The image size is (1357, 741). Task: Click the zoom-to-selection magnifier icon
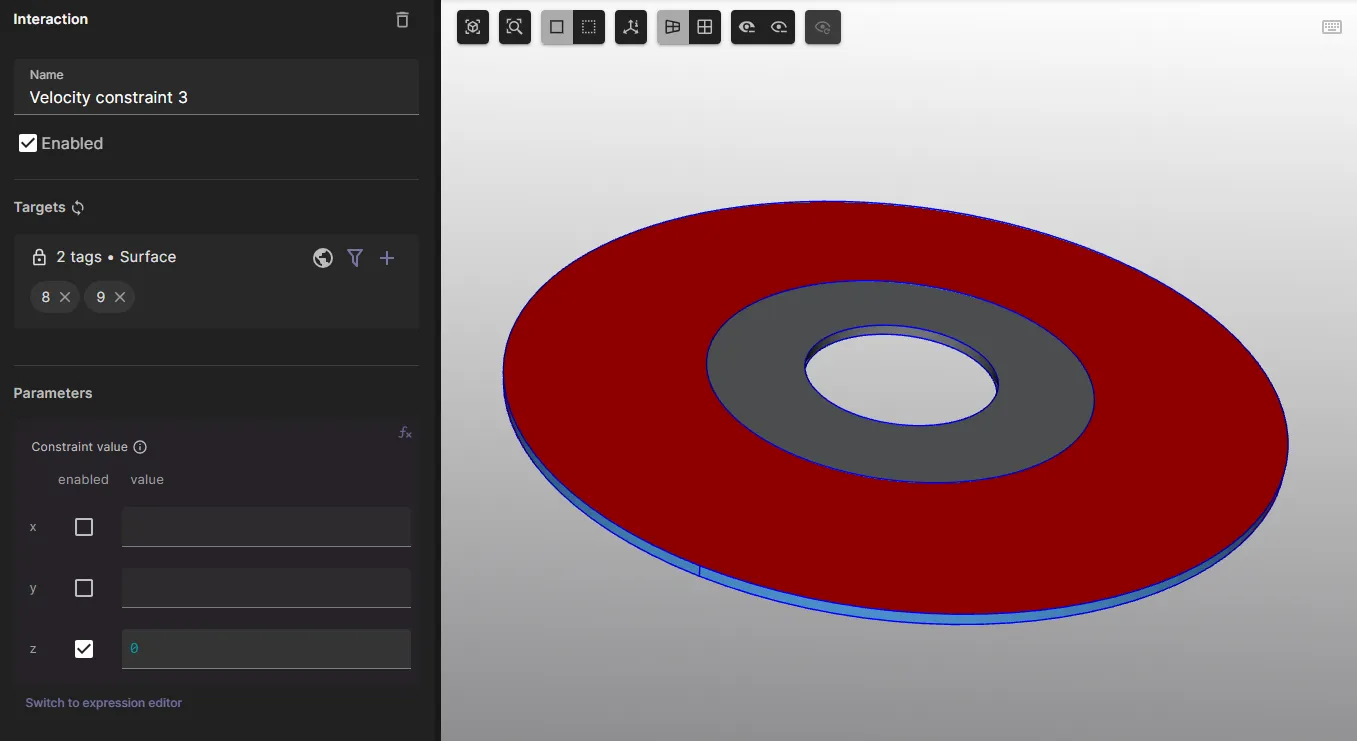pyautogui.click(x=515, y=27)
